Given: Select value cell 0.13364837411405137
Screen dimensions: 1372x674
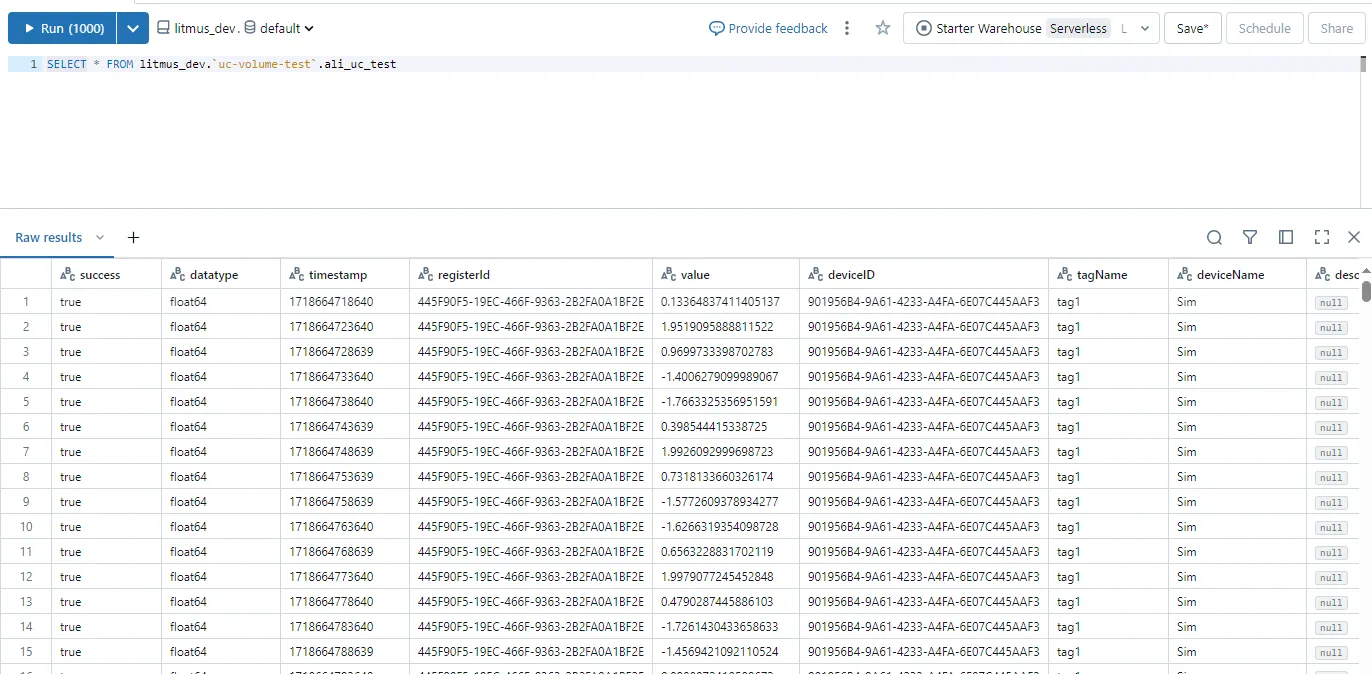Looking at the screenshot, I should 726,301.
